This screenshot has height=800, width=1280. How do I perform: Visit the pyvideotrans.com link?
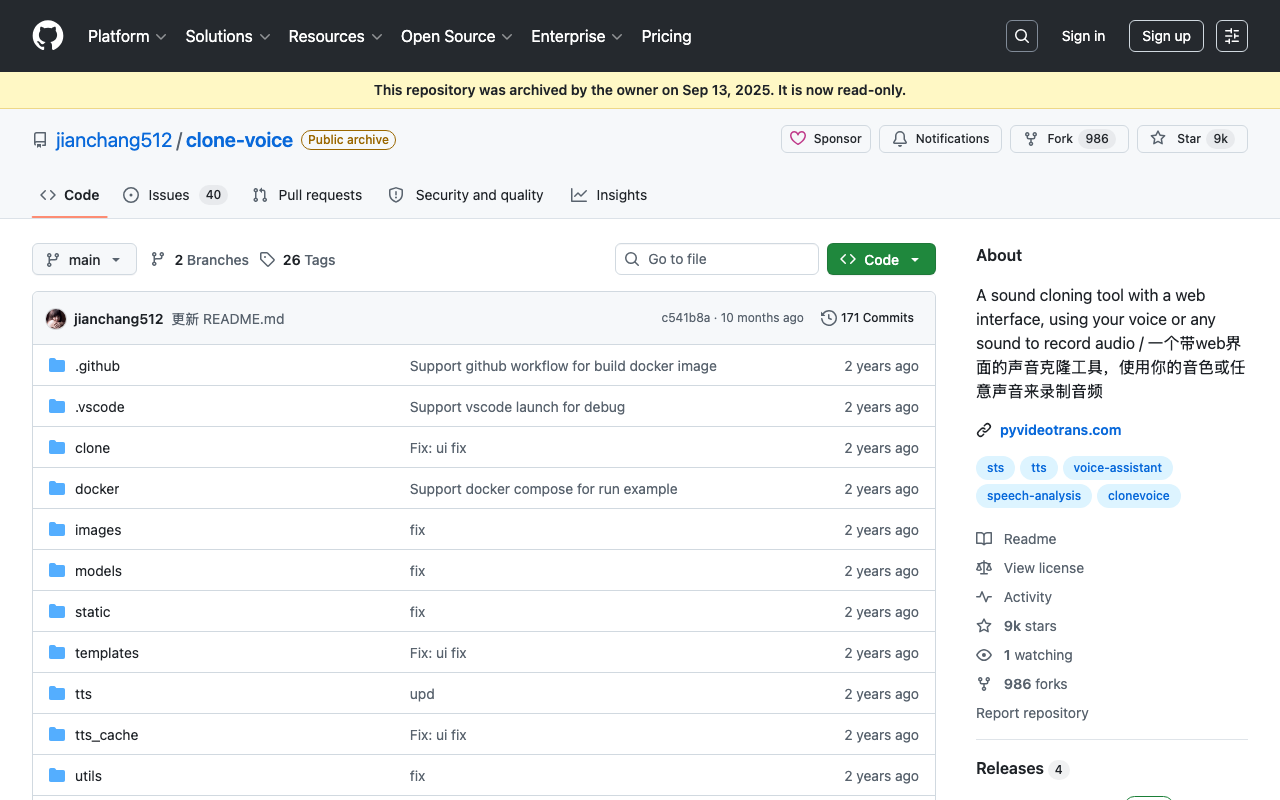tap(1060, 430)
